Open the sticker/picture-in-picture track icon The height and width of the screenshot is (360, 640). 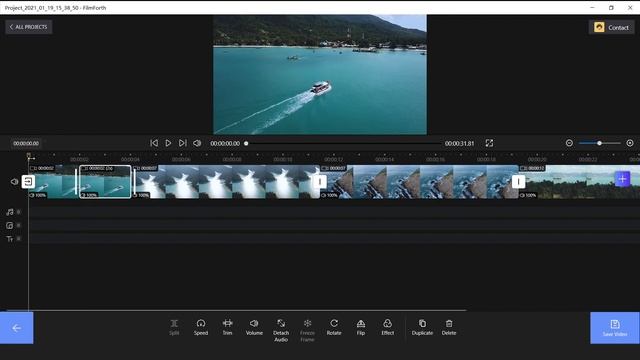pos(10,225)
